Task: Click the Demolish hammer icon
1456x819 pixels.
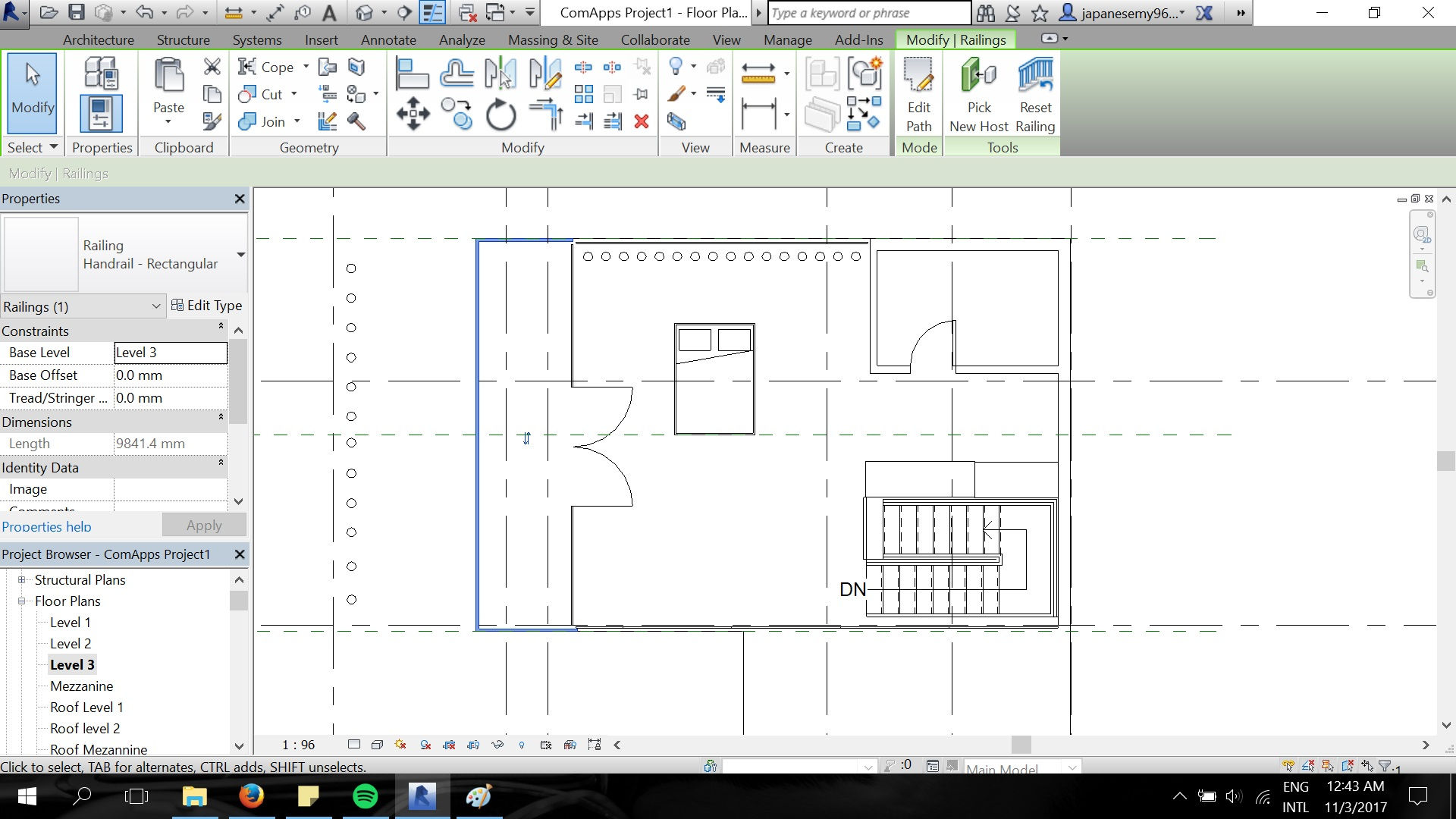Action: click(356, 121)
